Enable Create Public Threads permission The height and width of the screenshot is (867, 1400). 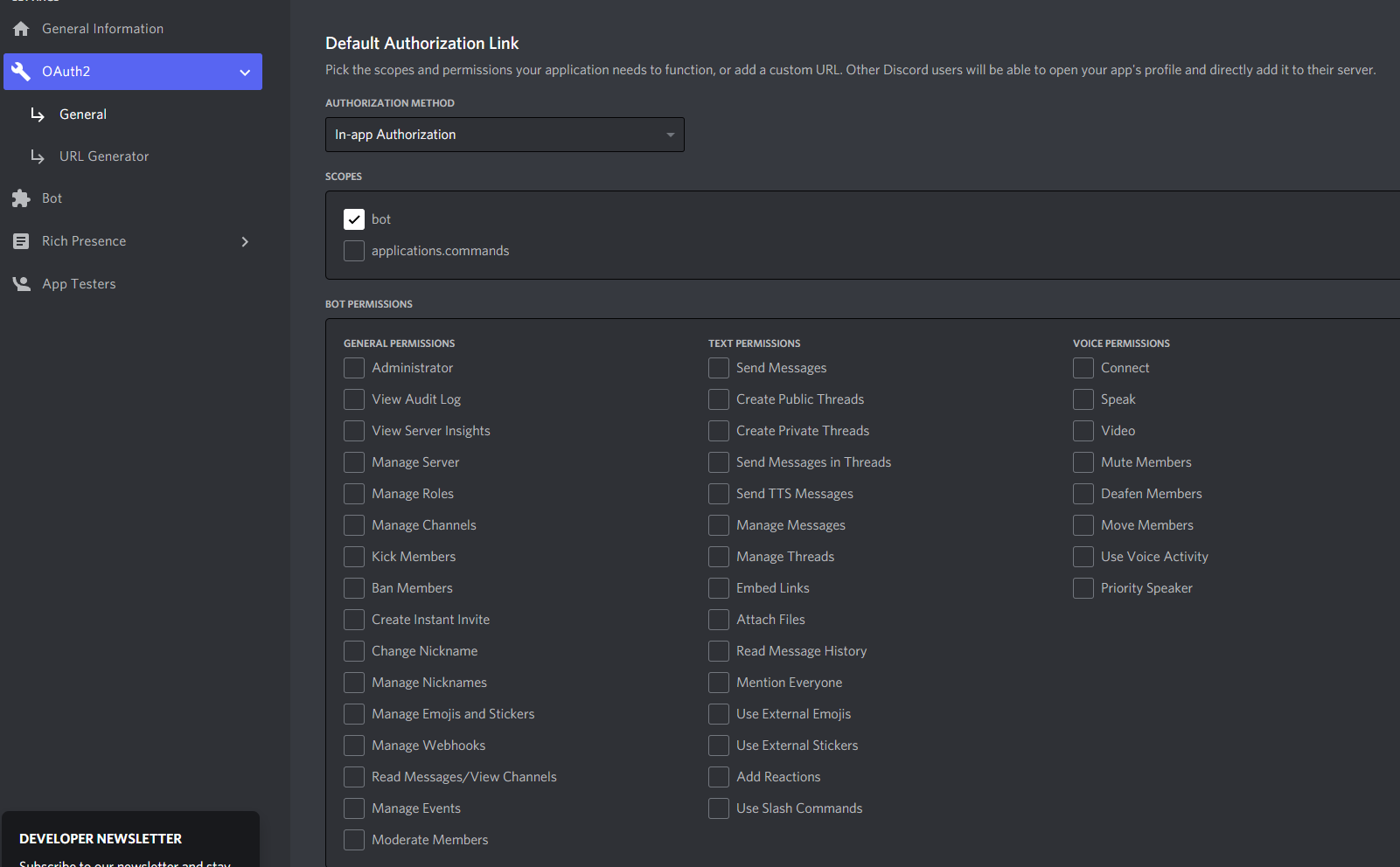tap(719, 399)
